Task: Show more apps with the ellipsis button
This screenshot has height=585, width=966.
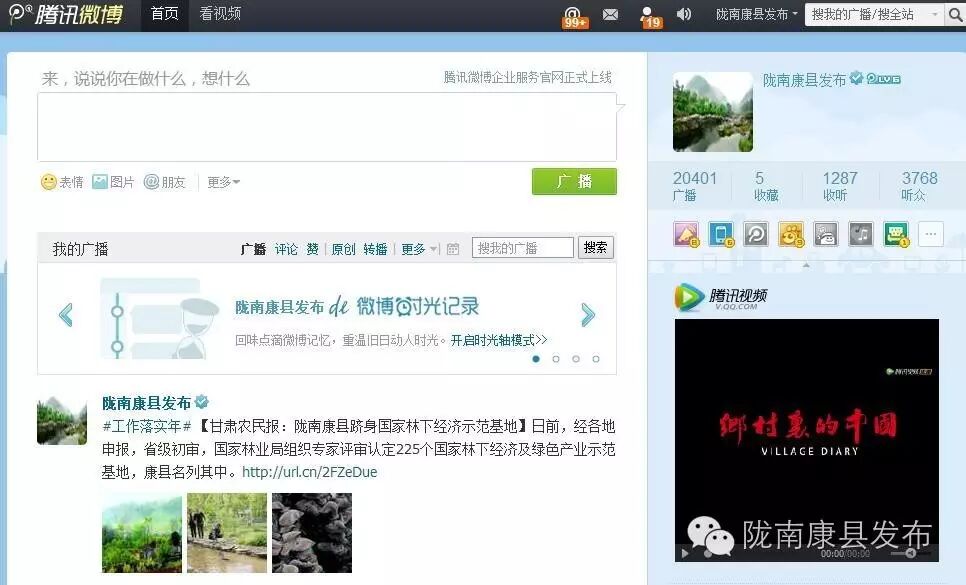Action: (x=931, y=234)
